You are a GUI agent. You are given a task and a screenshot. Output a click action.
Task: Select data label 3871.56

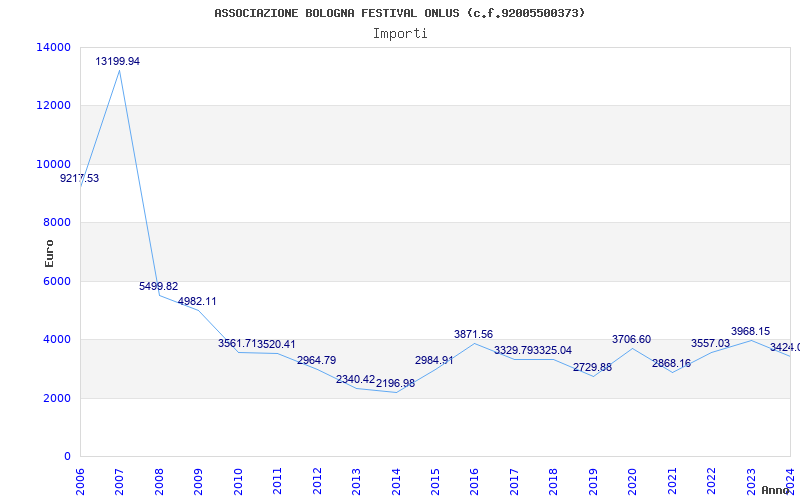pos(473,335)
